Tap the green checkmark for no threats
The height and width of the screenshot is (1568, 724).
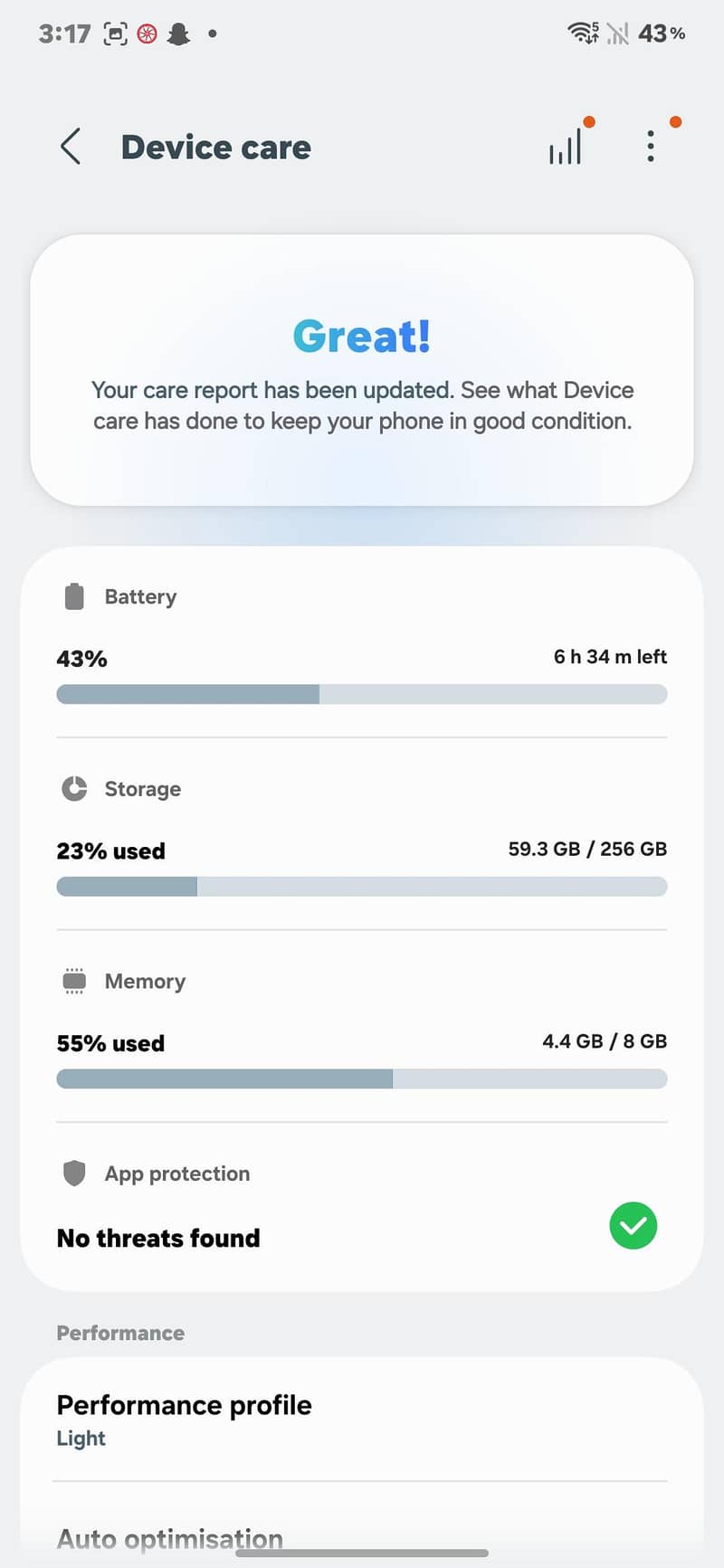coord(633,1226)
